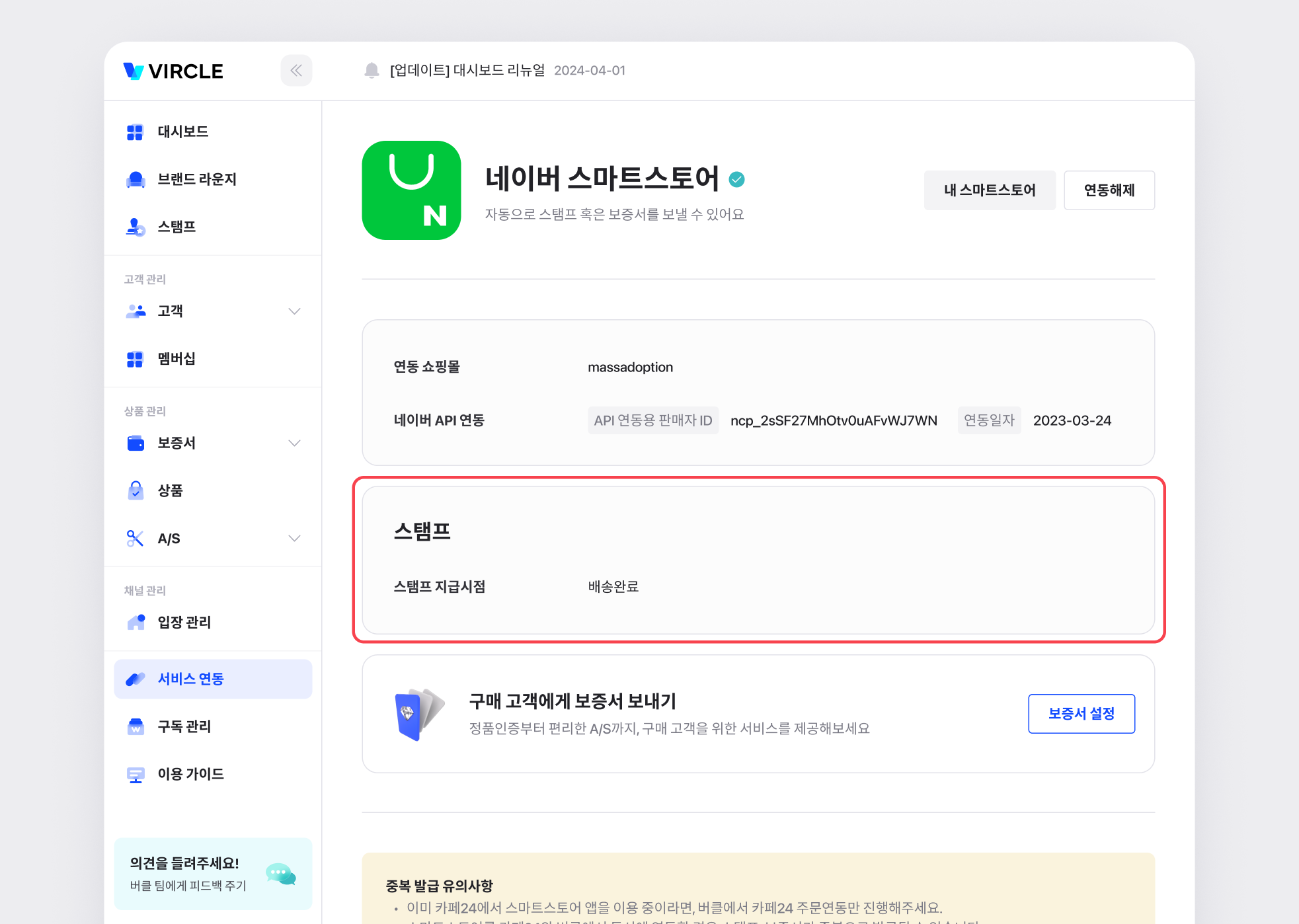Open 대시보드 menu item

tap(213, 132)
